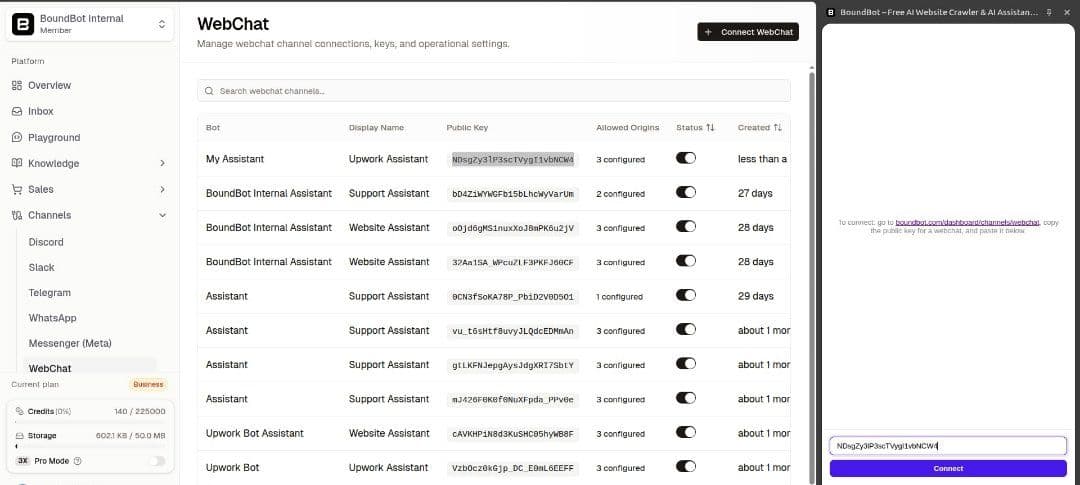Click the Channels icon in the sidebar

17,215
